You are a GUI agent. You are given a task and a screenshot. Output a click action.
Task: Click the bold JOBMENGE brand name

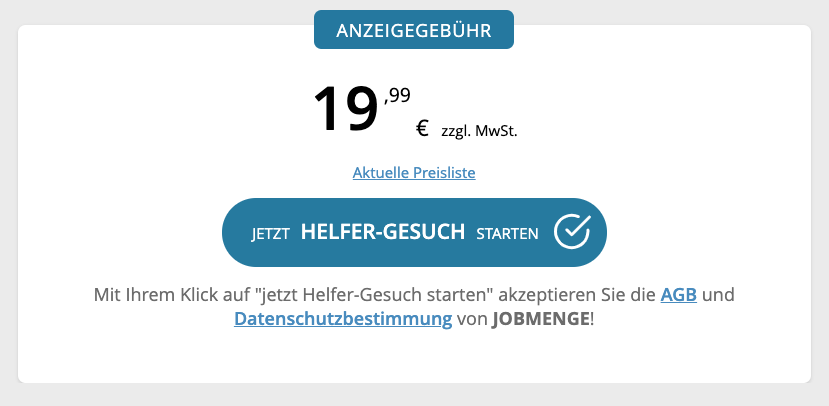click(540, 319)
